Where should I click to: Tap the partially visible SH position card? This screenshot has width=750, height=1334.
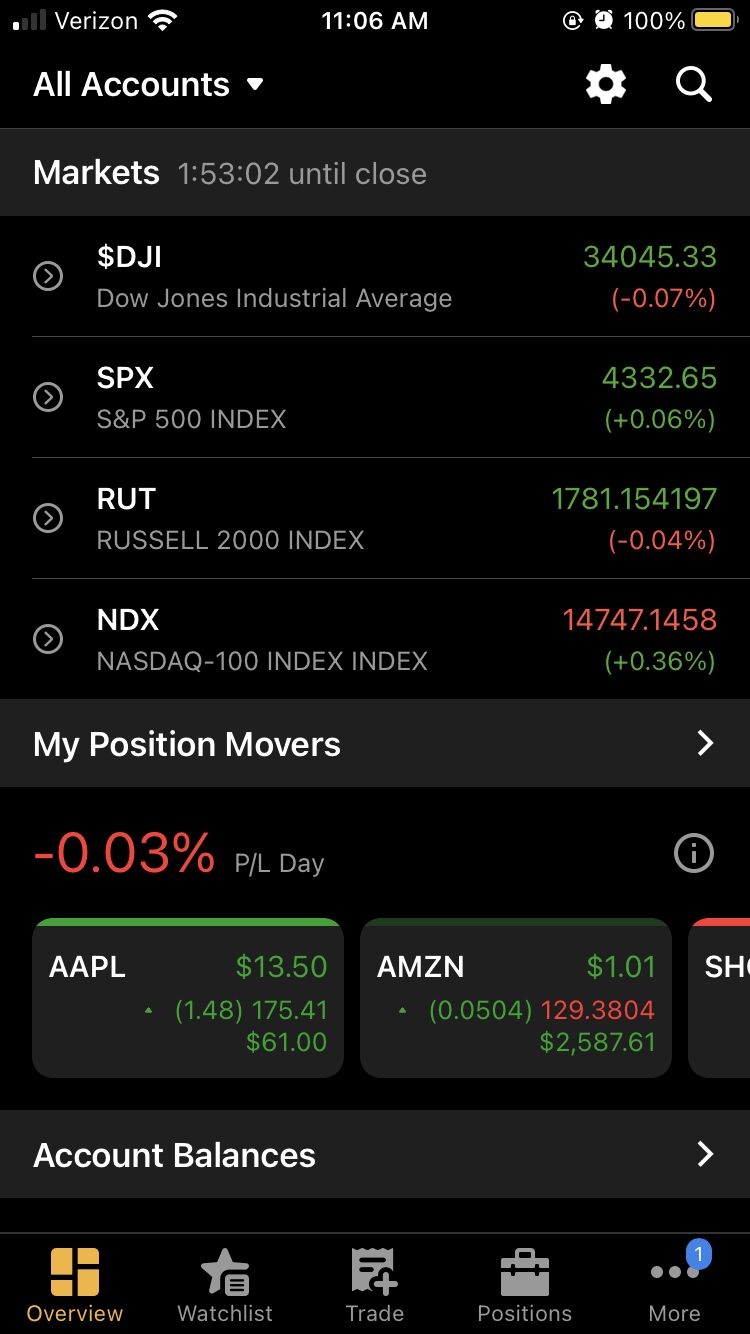pos(722,998)
